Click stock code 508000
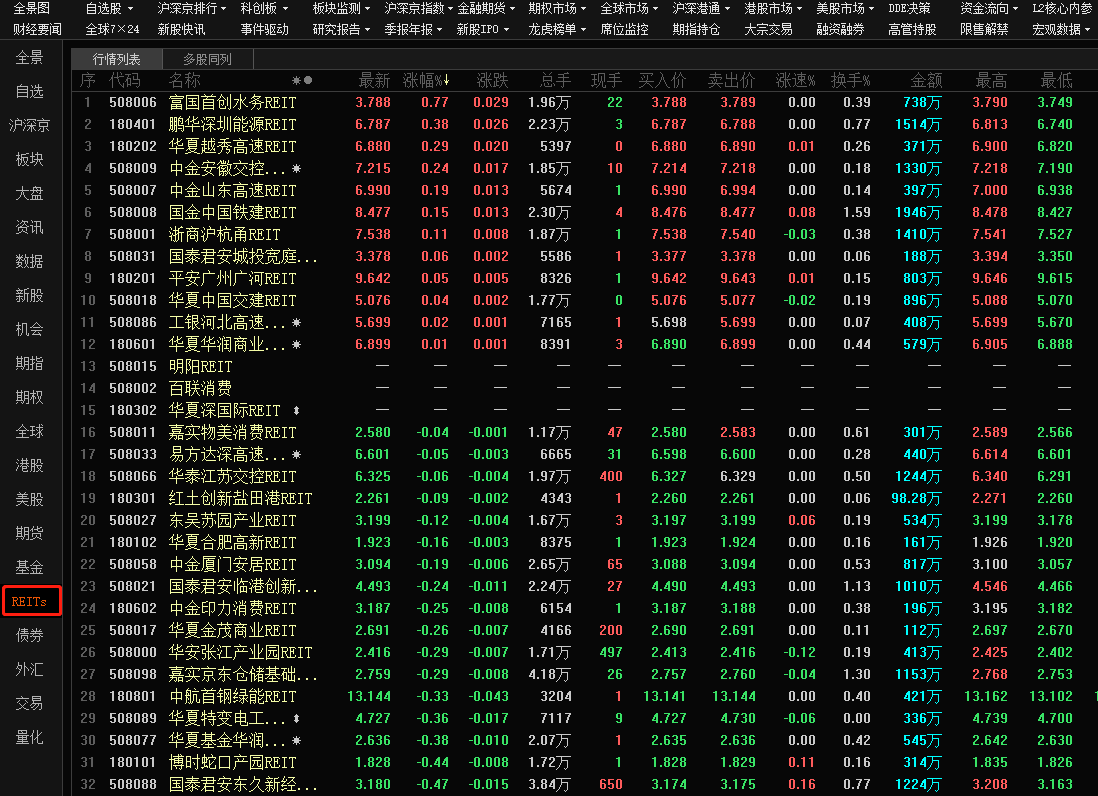This screenshot has height=796, width=1098. click(133, 652)
